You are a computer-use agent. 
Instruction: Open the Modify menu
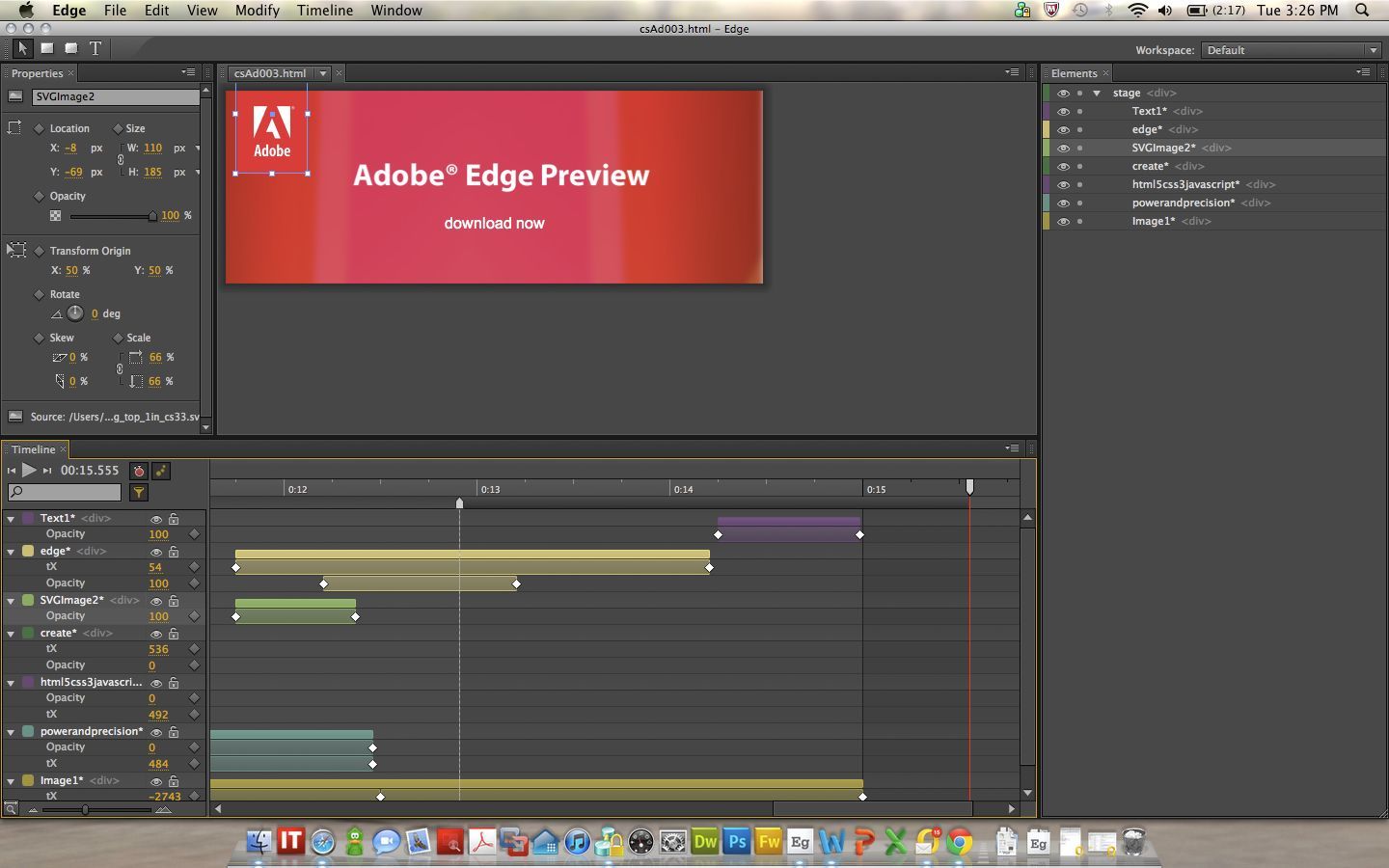click(x=257, y=11)
